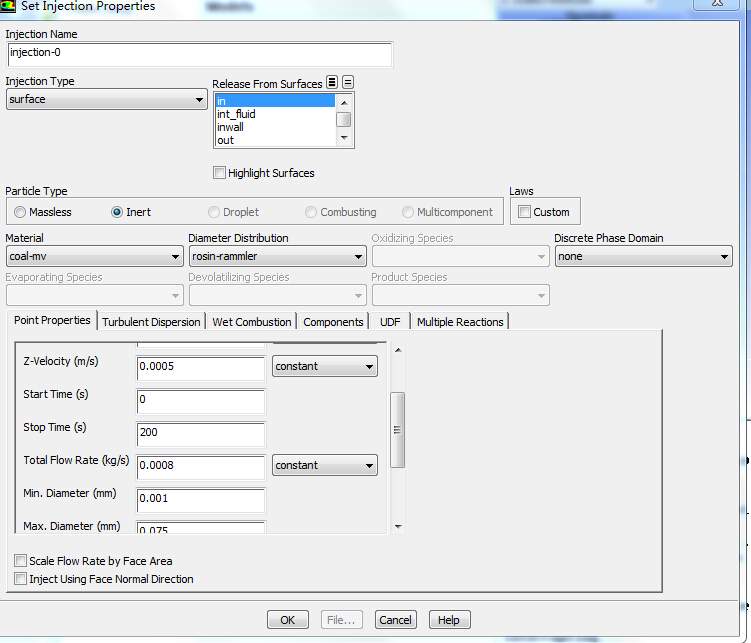Open Total Flow Rate constant dropdown

pyautogui.click(x=325, y=465)
